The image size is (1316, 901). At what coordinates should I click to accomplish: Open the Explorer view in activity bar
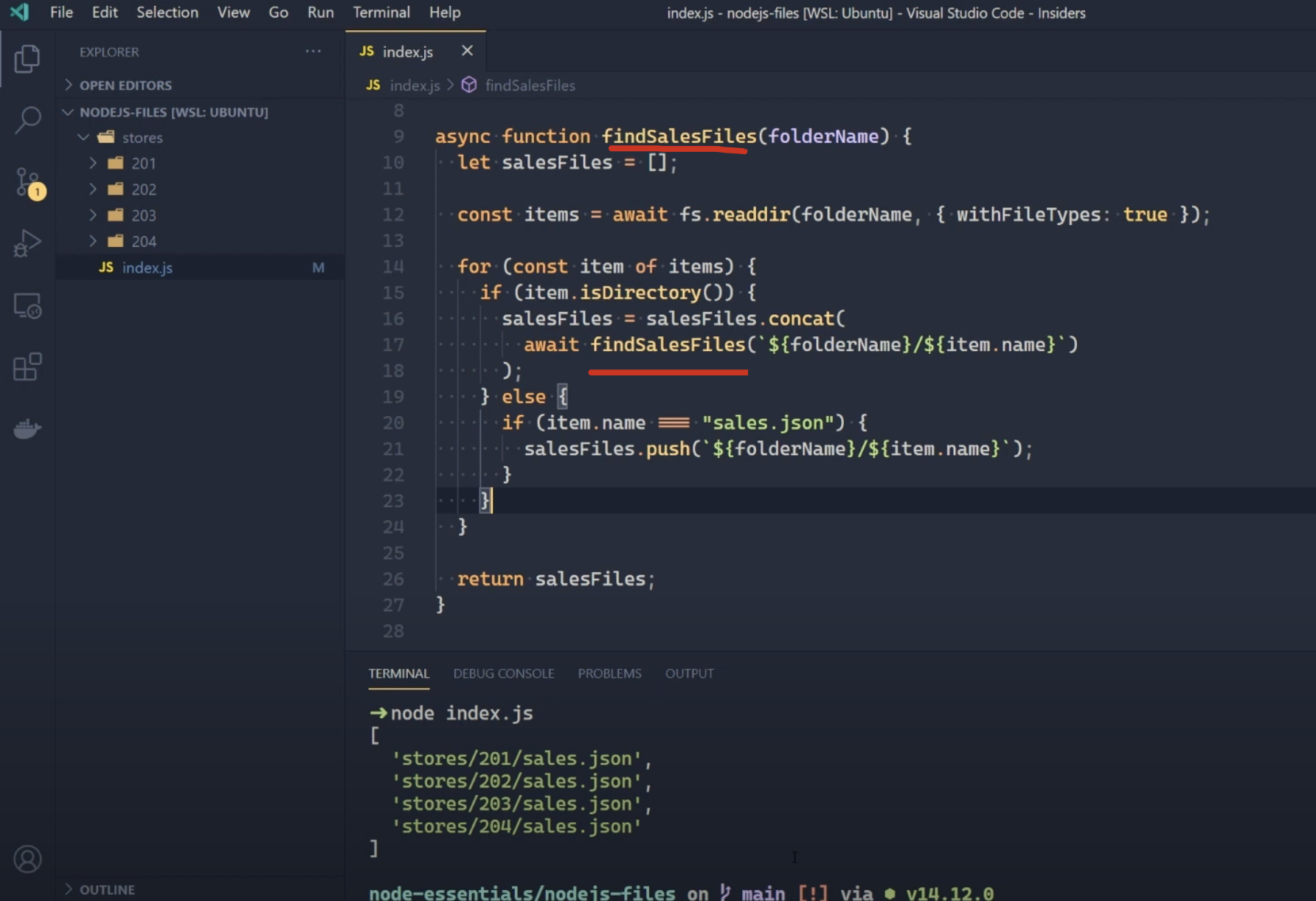pyautogui.click(x=27, y=59)
